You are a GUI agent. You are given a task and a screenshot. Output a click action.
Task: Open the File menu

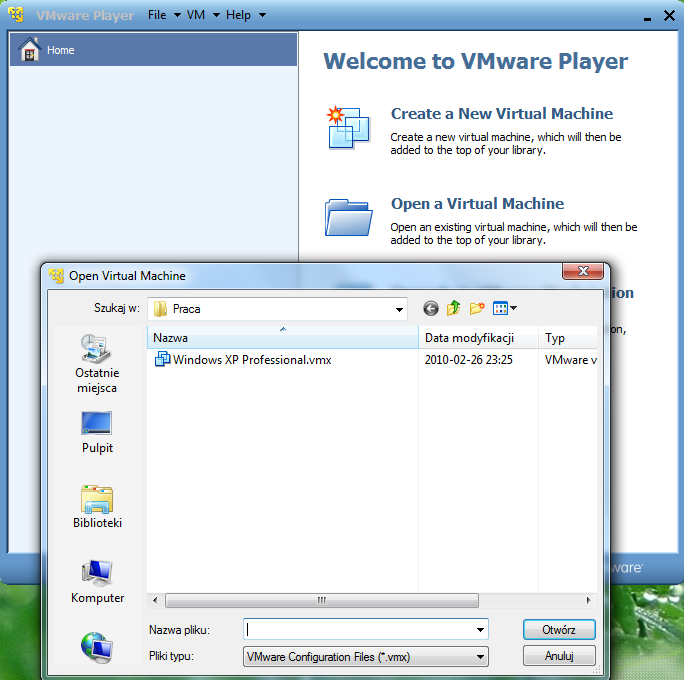pos(157,15)
